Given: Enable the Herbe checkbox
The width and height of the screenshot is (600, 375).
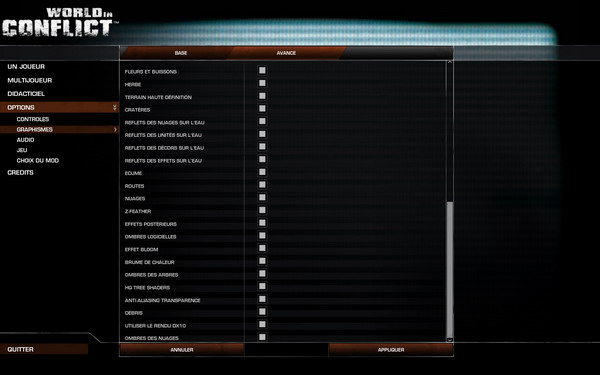Looking at the screenshot, I should point(262,83).
